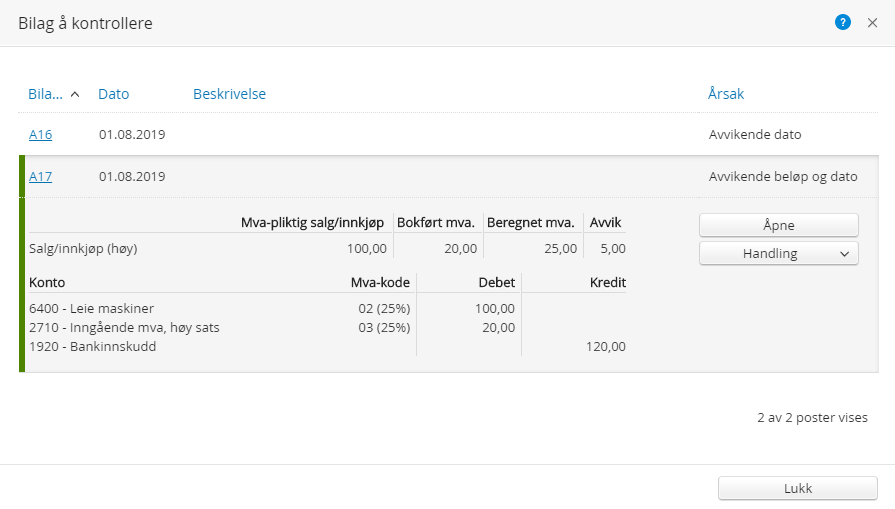Click the Lukk button

pyautogui.click(x=797, y=489)
